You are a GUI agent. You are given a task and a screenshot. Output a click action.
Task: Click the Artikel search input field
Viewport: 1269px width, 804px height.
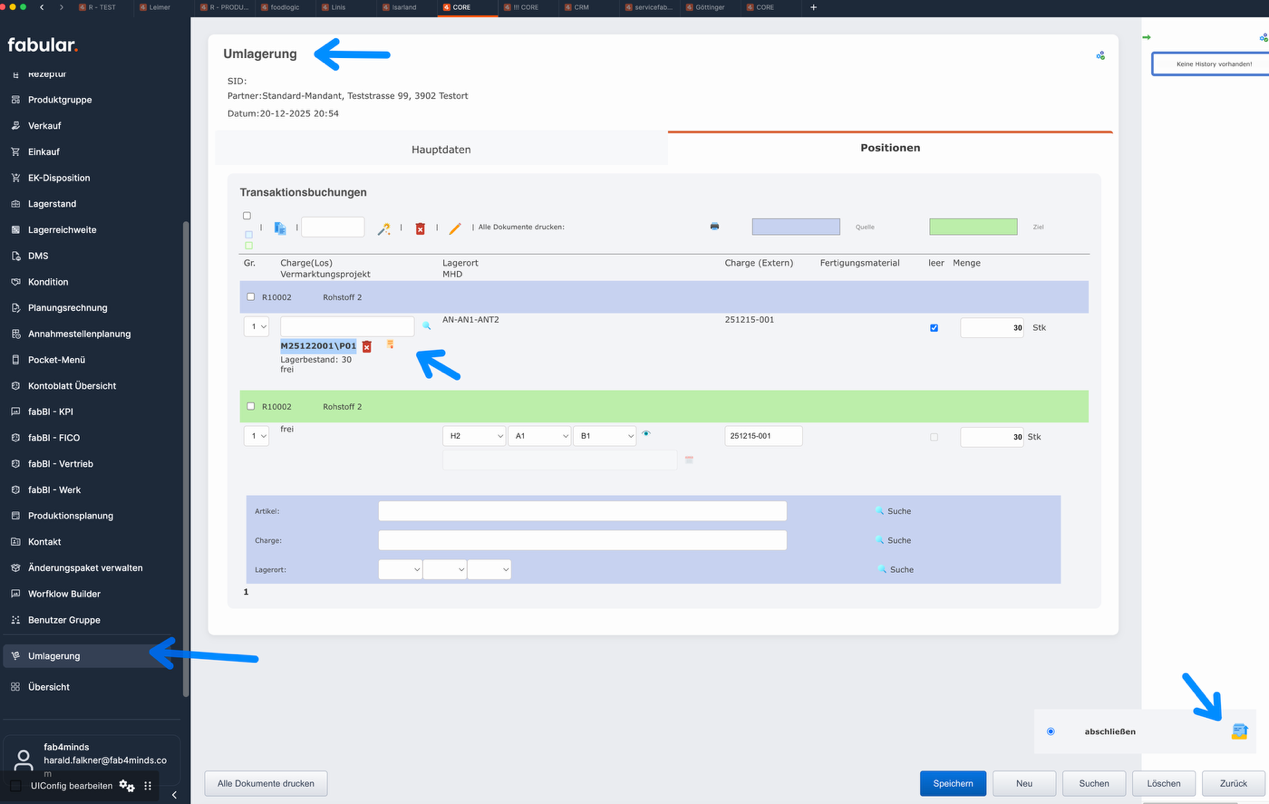click(582, 511)
